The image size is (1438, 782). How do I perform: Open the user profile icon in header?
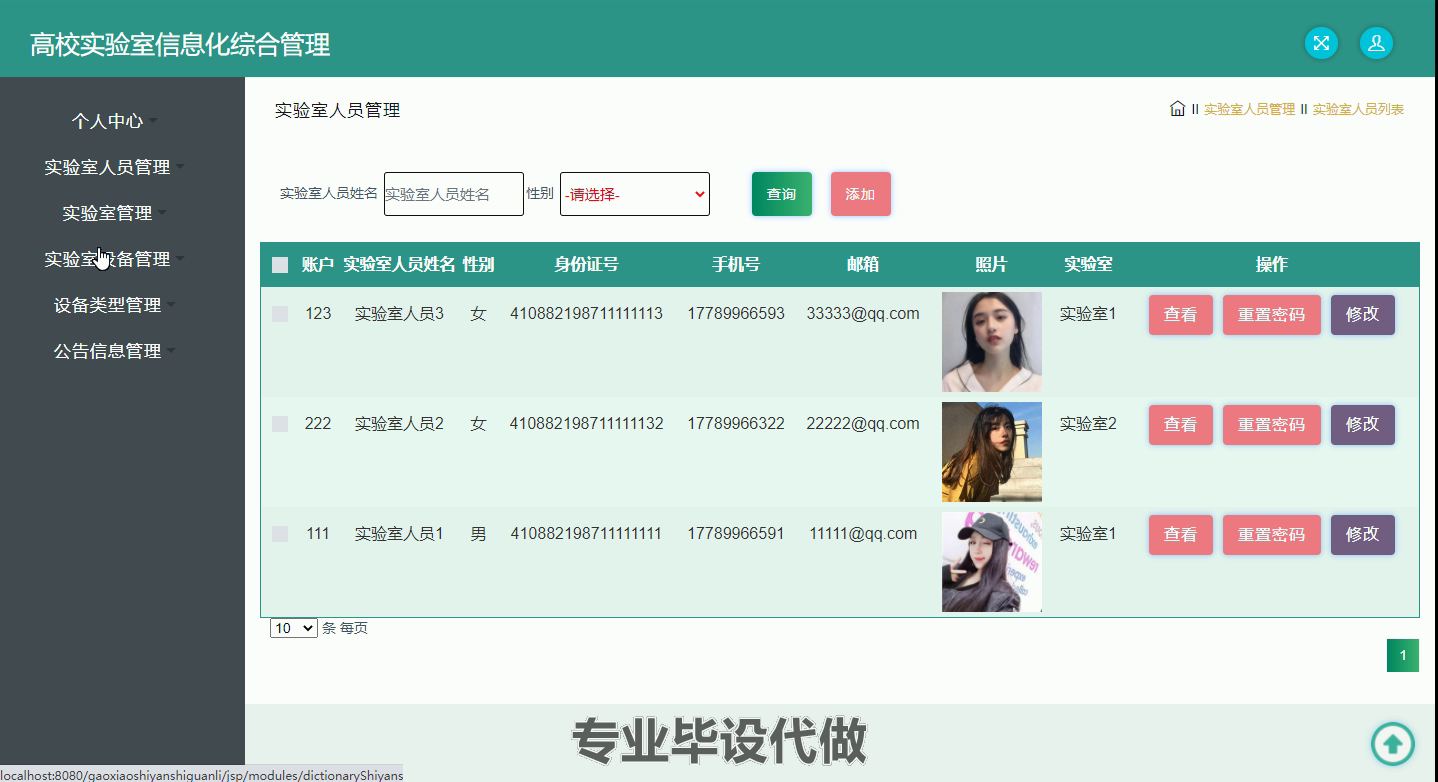pyautogui.click(x=1376, y=43)
